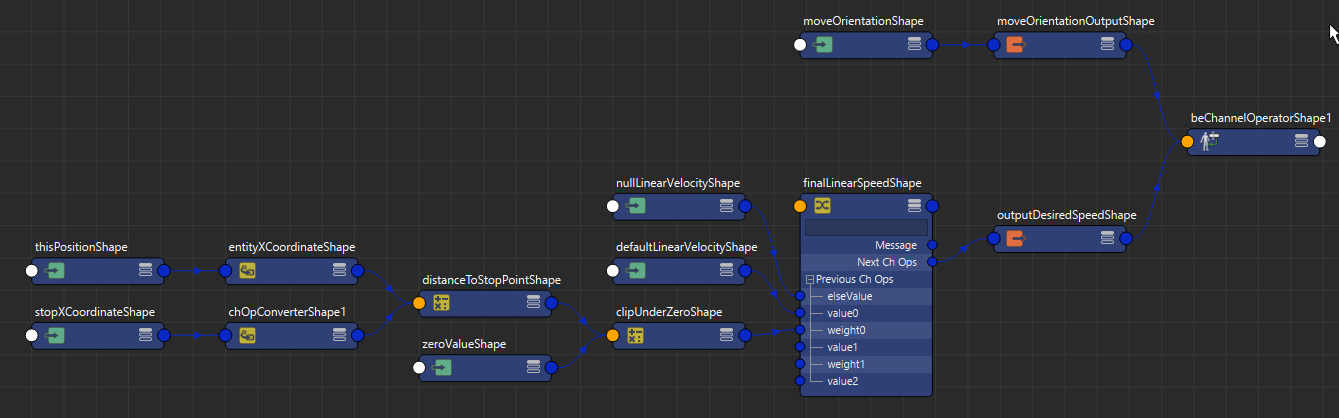The image size is (1339, 418).
Task: Click the yellow icon on chOpConverterShape1 node
Action: pos(249,335)
